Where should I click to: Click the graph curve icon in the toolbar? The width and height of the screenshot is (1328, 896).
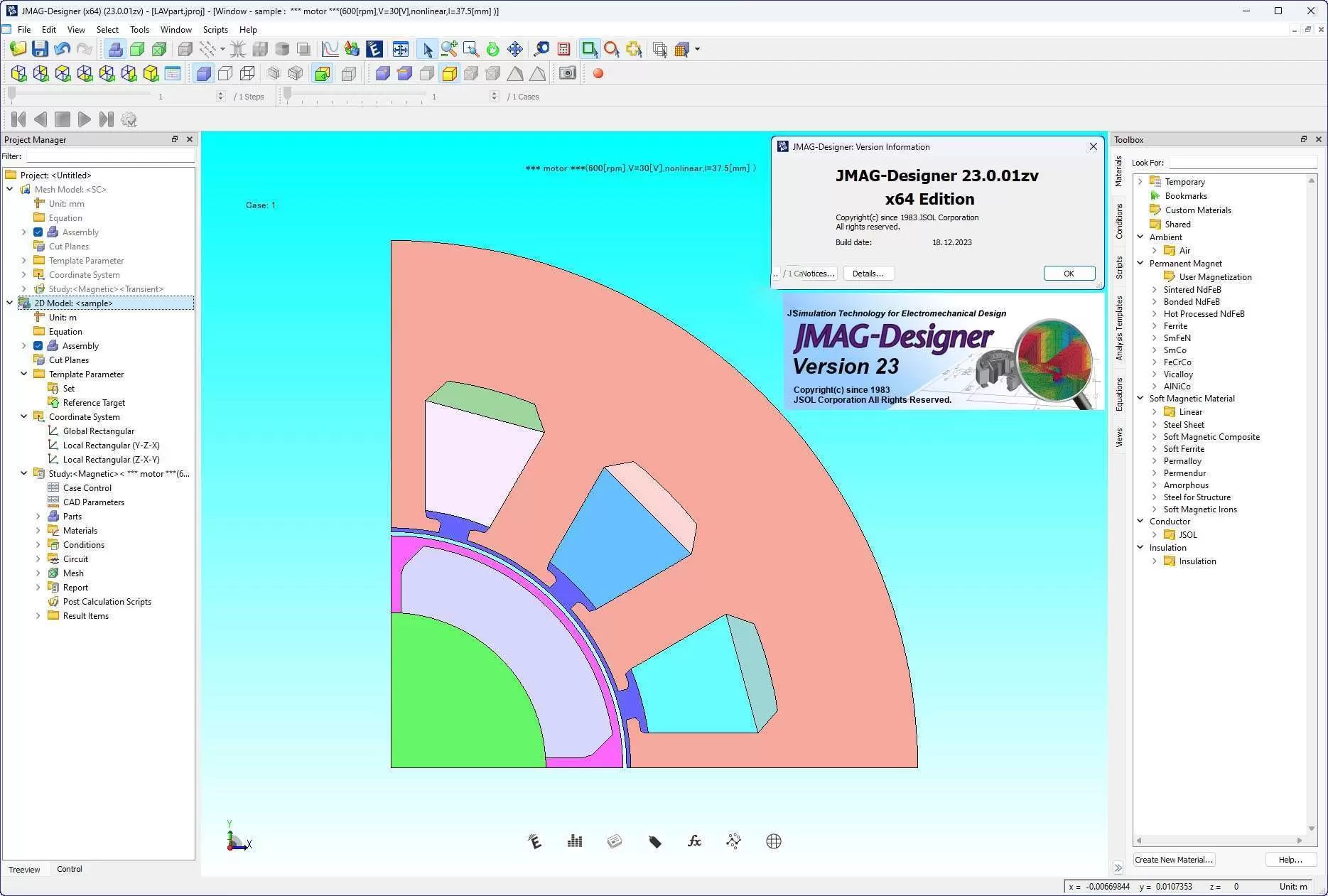coord(330,49)
